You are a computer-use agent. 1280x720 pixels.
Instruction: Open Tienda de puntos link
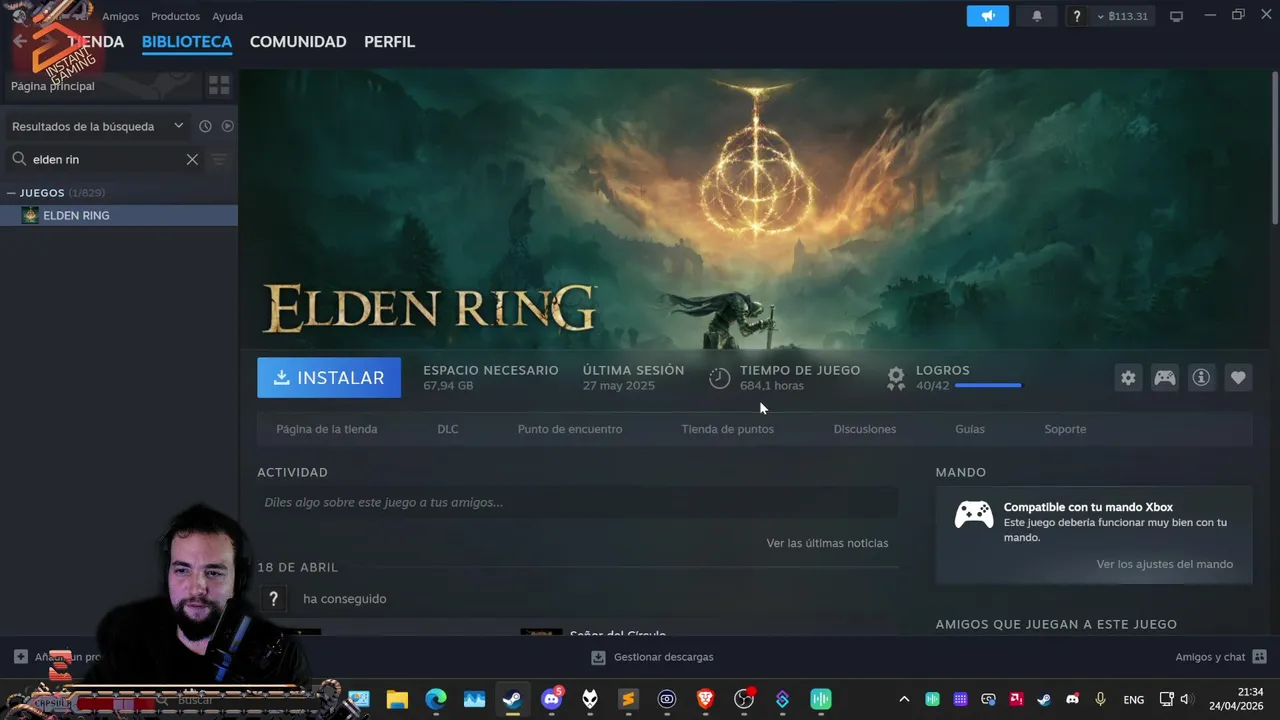coord(728,429)
